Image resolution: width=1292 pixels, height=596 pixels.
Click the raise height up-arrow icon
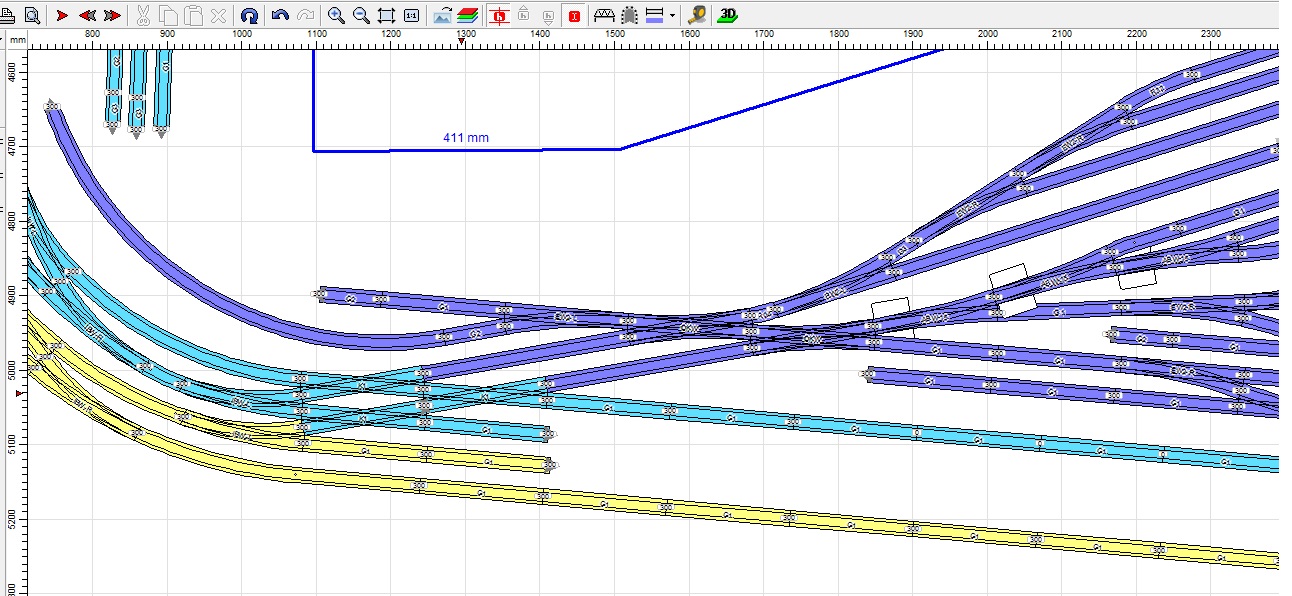524,15
